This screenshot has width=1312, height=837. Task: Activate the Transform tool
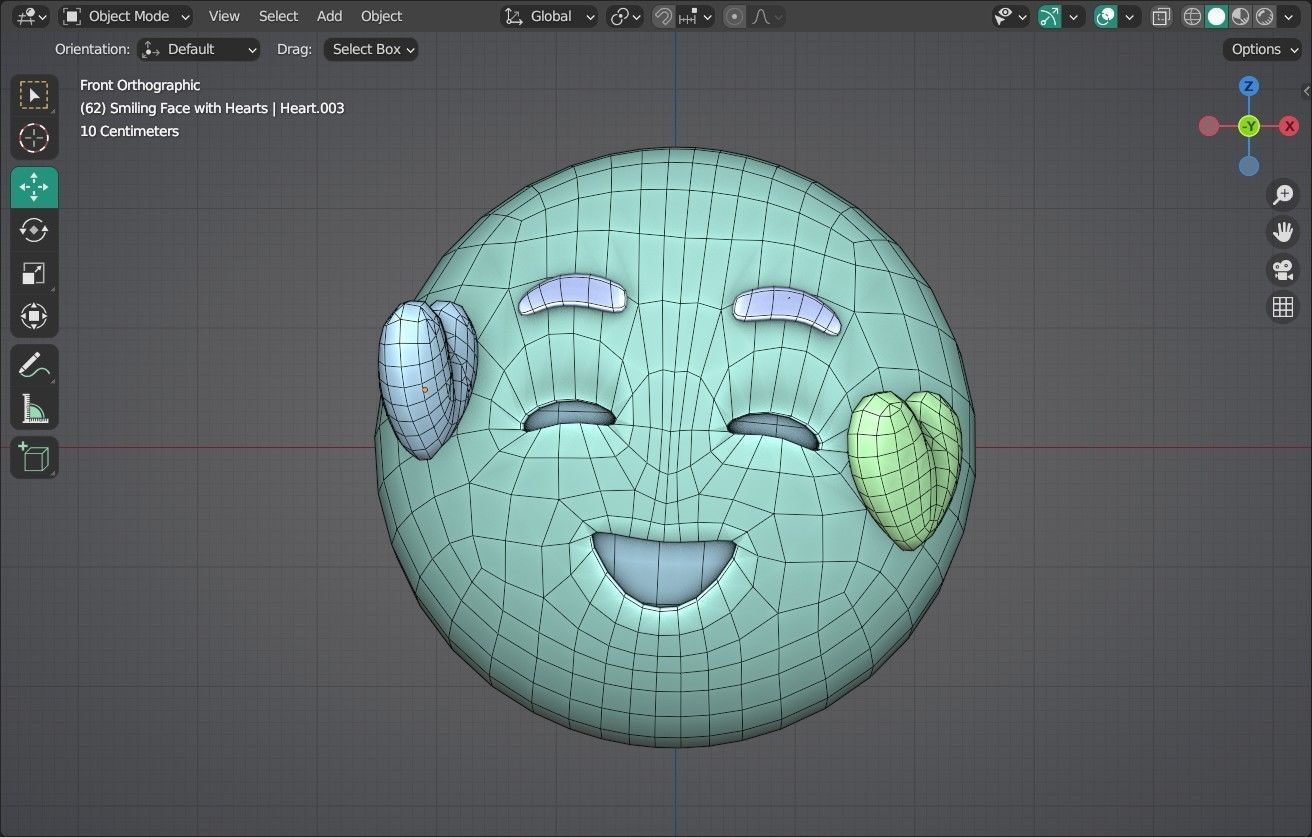pos(34,316)
